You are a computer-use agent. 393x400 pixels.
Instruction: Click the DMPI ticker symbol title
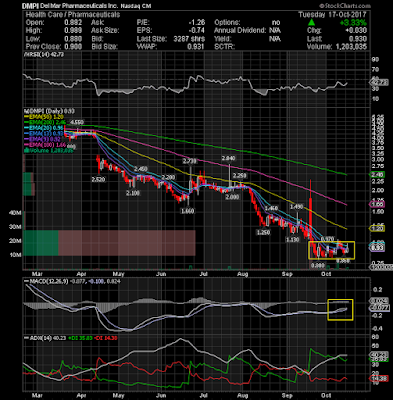point(30,6)
